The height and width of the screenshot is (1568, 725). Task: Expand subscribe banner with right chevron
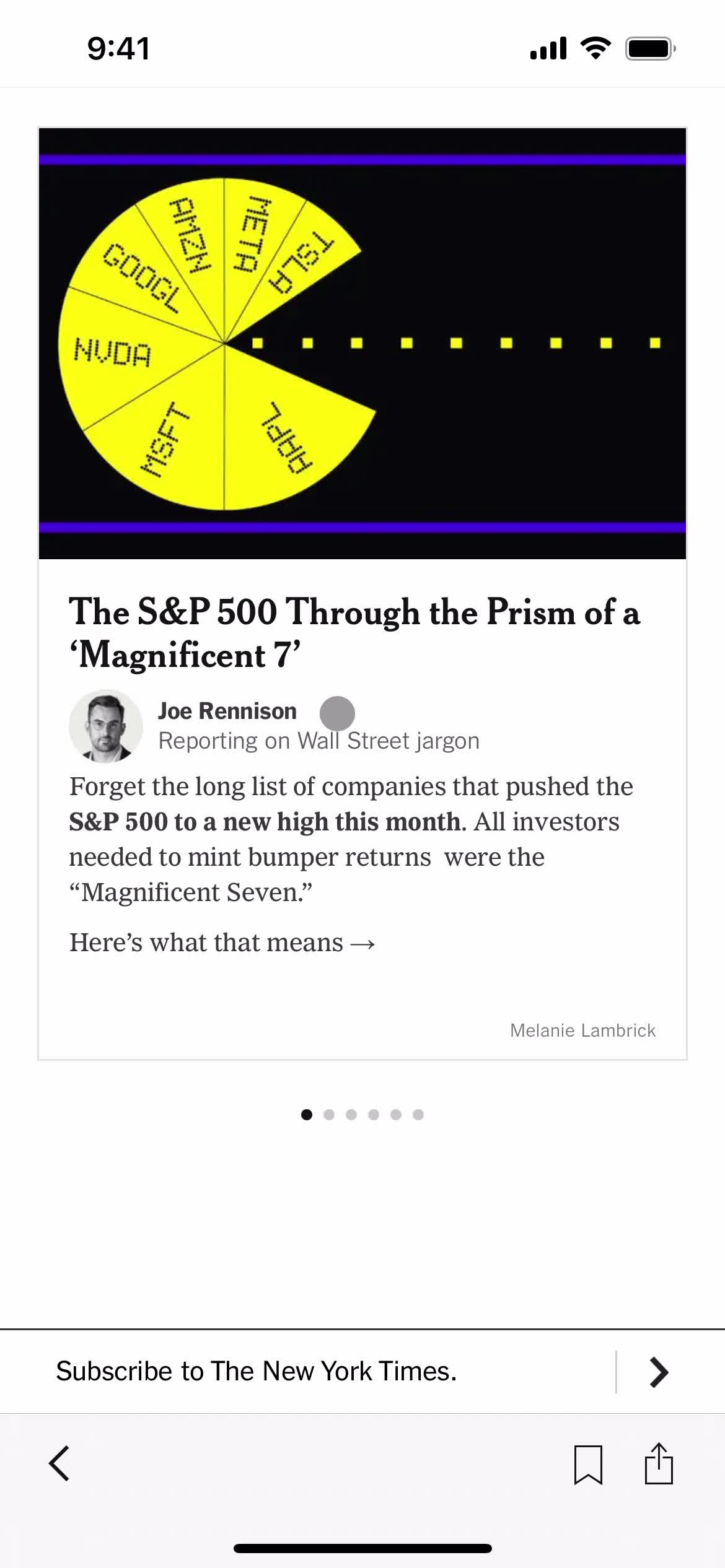point(659,1372)
